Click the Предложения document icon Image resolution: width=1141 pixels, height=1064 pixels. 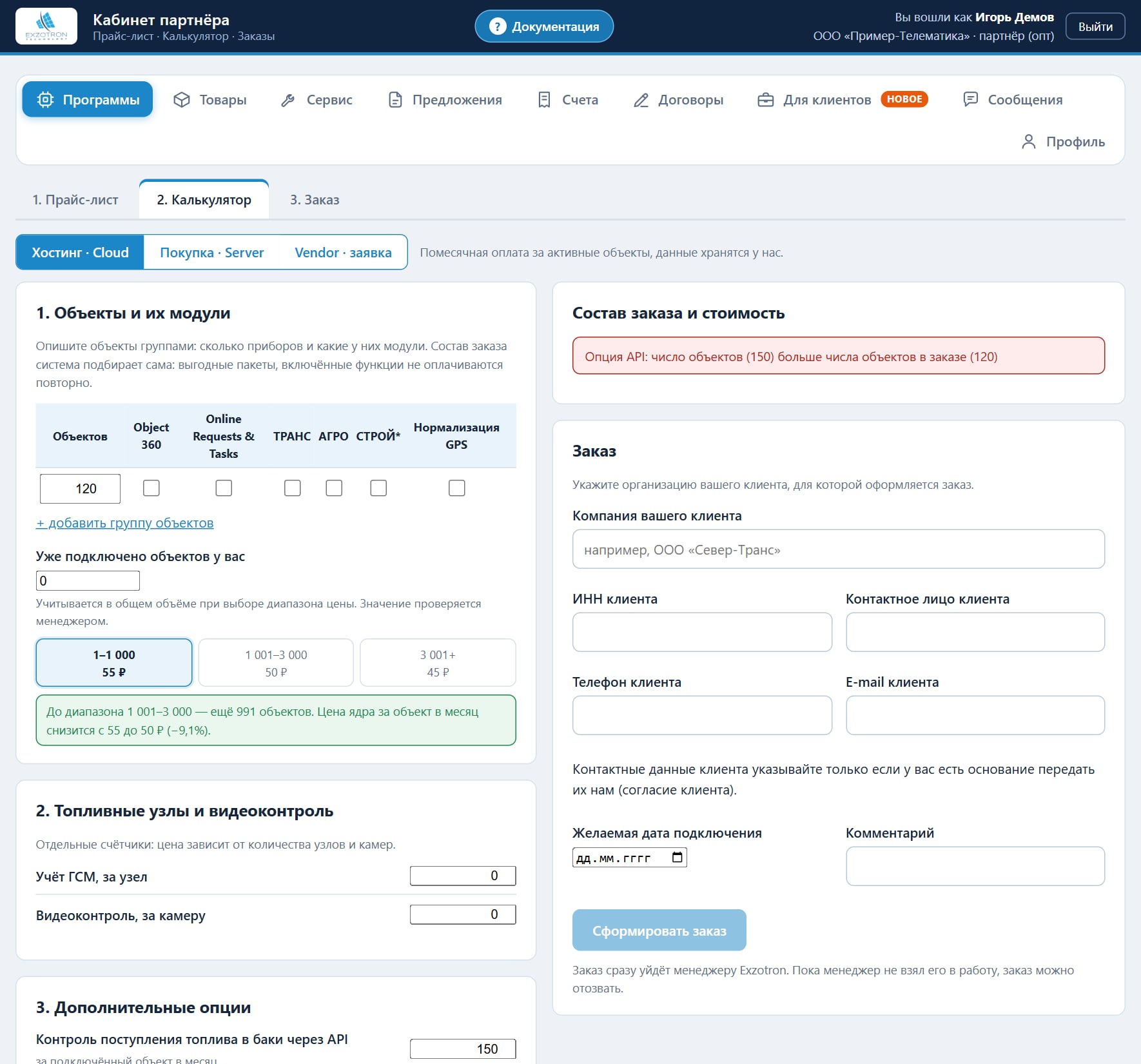[395, 100]
